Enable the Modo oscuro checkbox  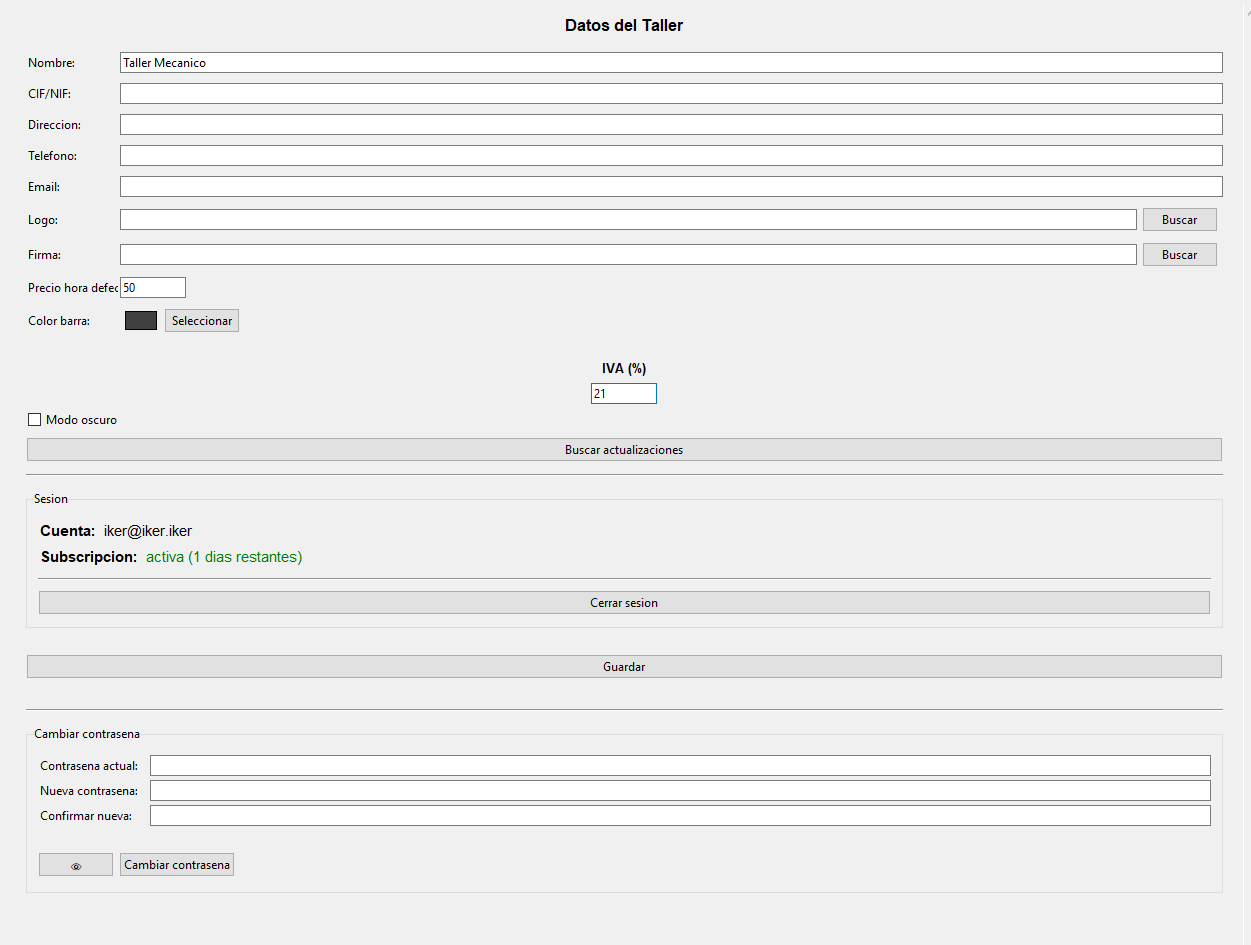(x=35, y=420)
